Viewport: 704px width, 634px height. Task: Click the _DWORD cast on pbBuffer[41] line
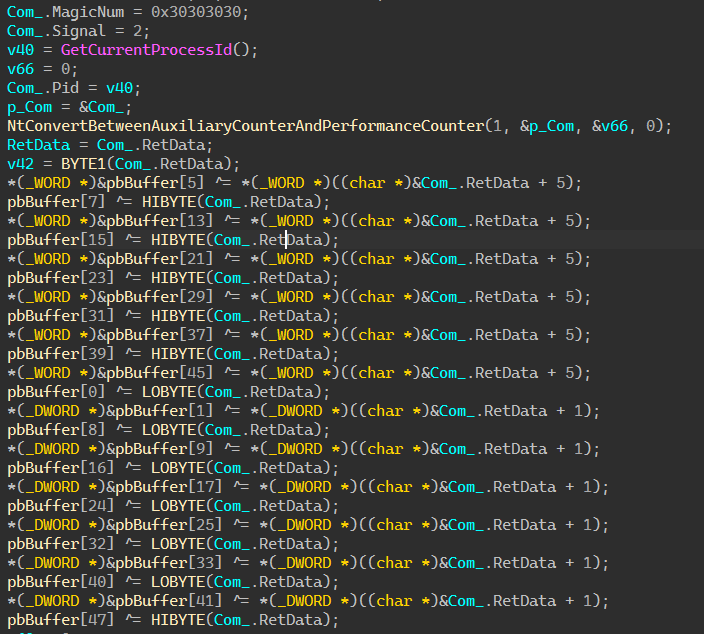click(x=48, y=601)
